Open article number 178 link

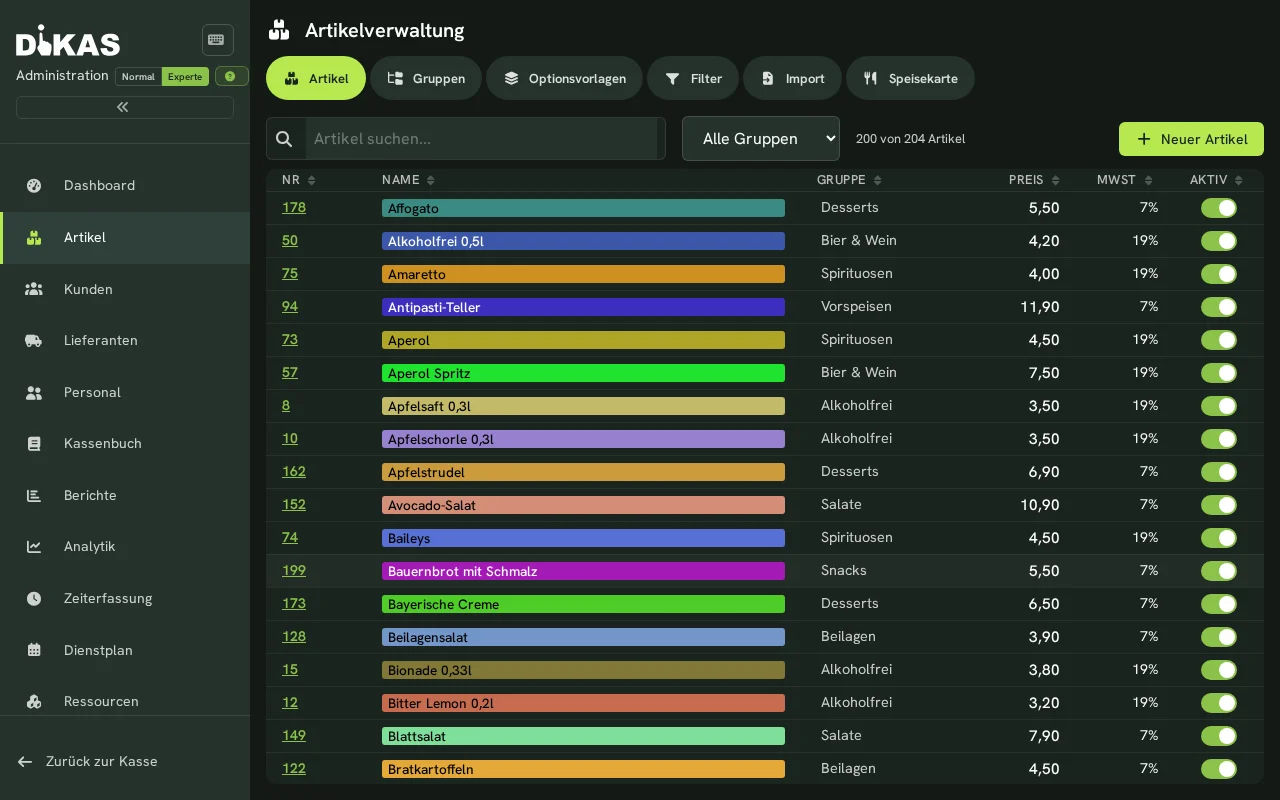294,208
